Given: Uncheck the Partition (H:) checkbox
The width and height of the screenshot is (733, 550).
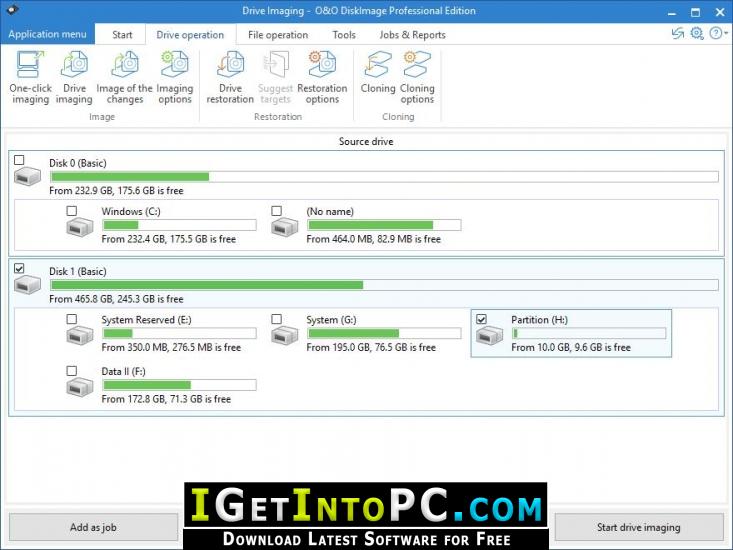Looking at the screenshot, I should pos(481,319).
